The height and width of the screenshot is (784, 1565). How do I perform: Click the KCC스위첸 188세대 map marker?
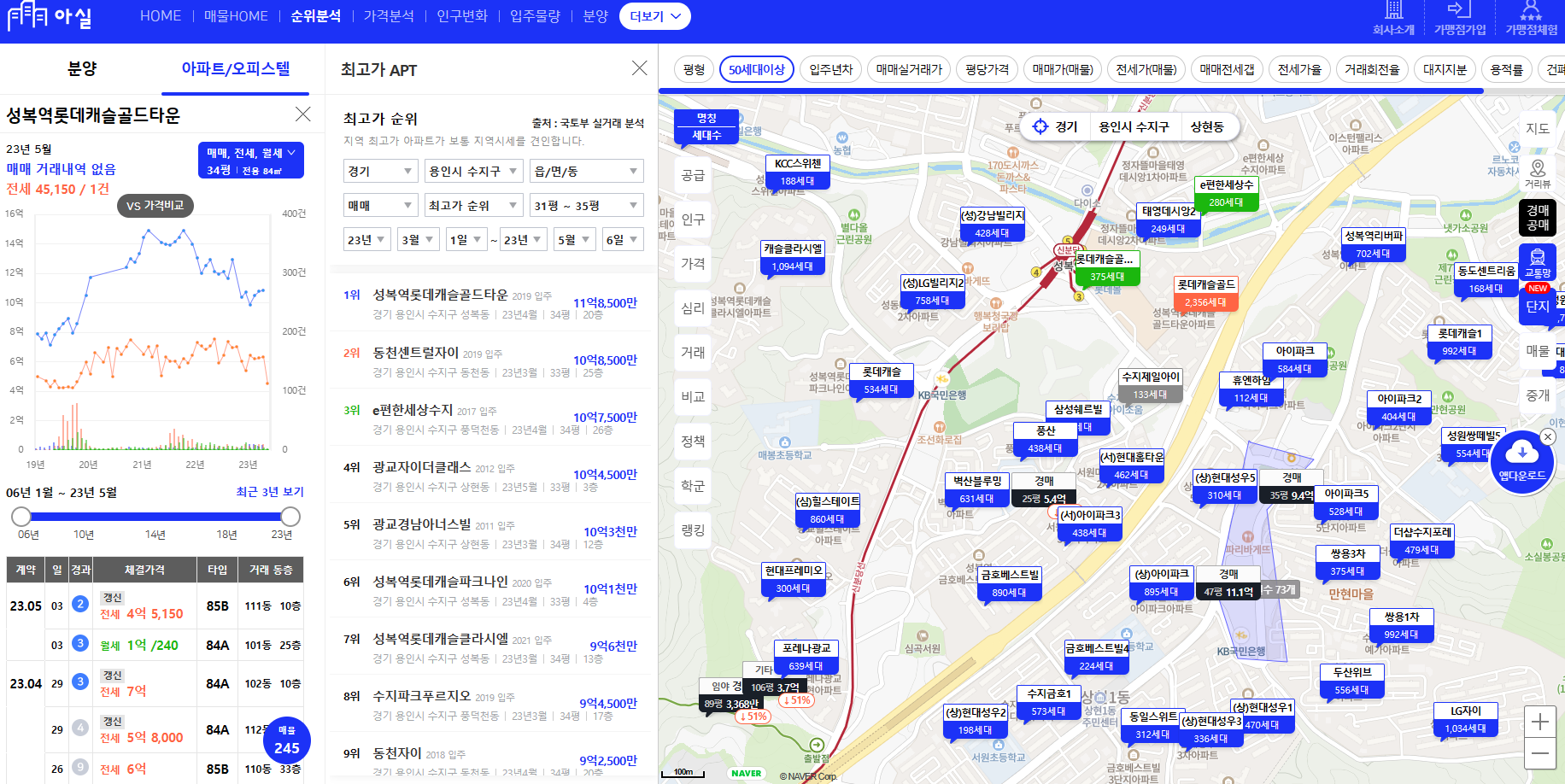798,172
